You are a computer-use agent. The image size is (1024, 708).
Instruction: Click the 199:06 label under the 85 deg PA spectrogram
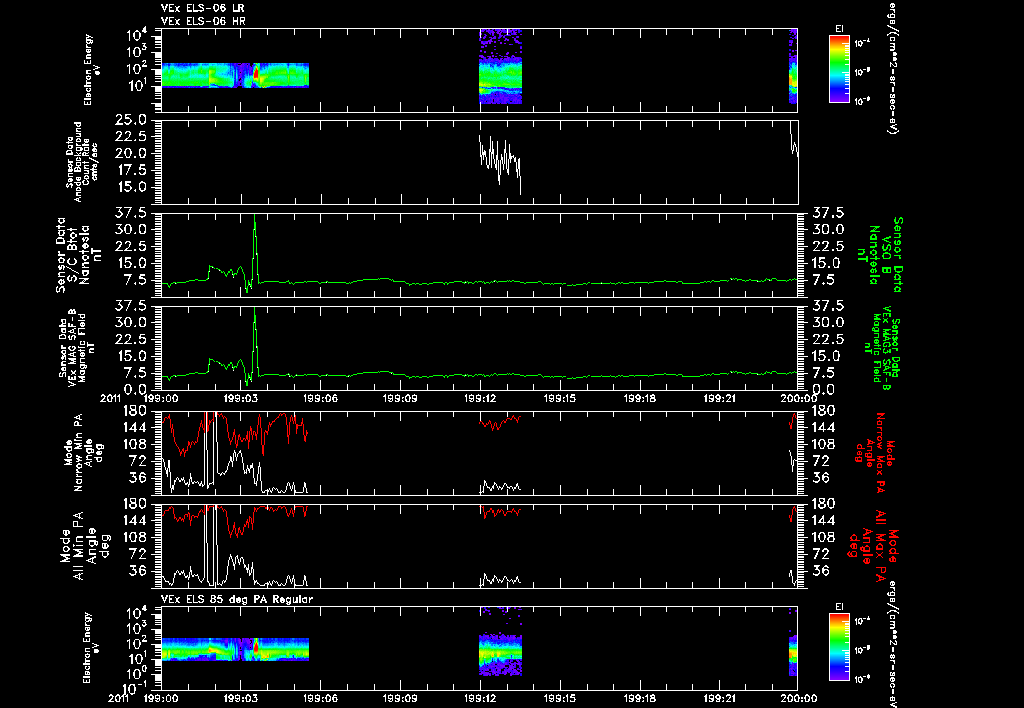(320, 698)
